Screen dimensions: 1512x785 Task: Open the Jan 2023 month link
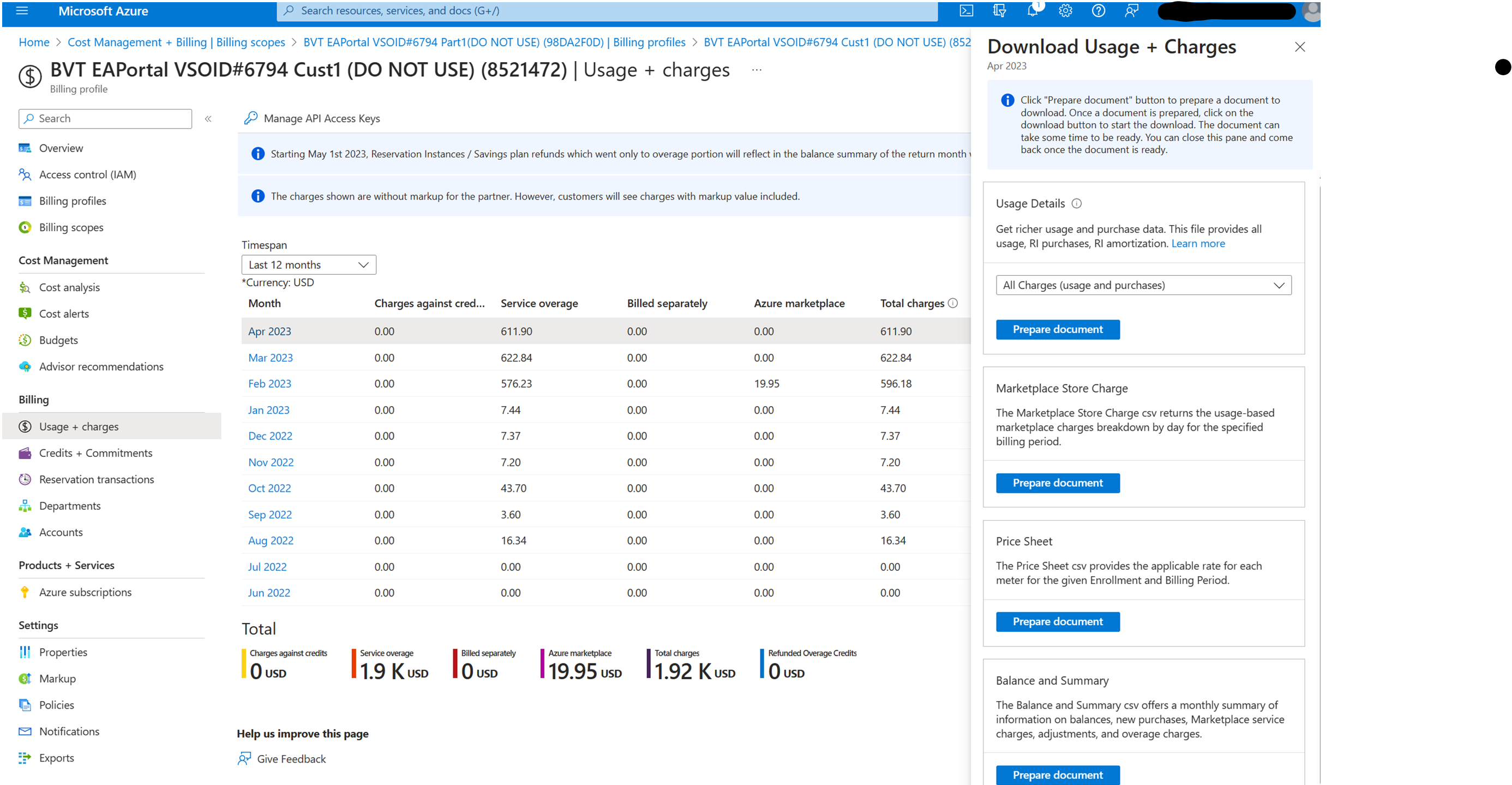pyautogui.click(x=268, y=409)
